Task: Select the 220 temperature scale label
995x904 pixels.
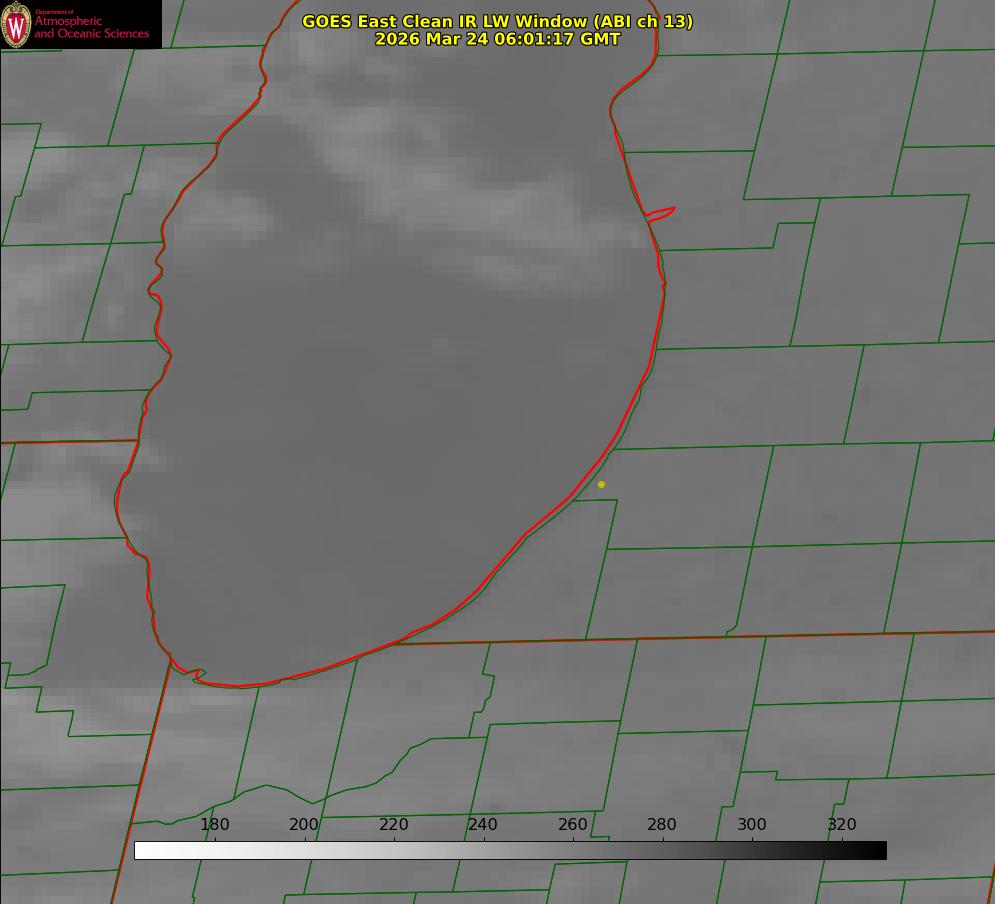Action: tap(394, 824)
